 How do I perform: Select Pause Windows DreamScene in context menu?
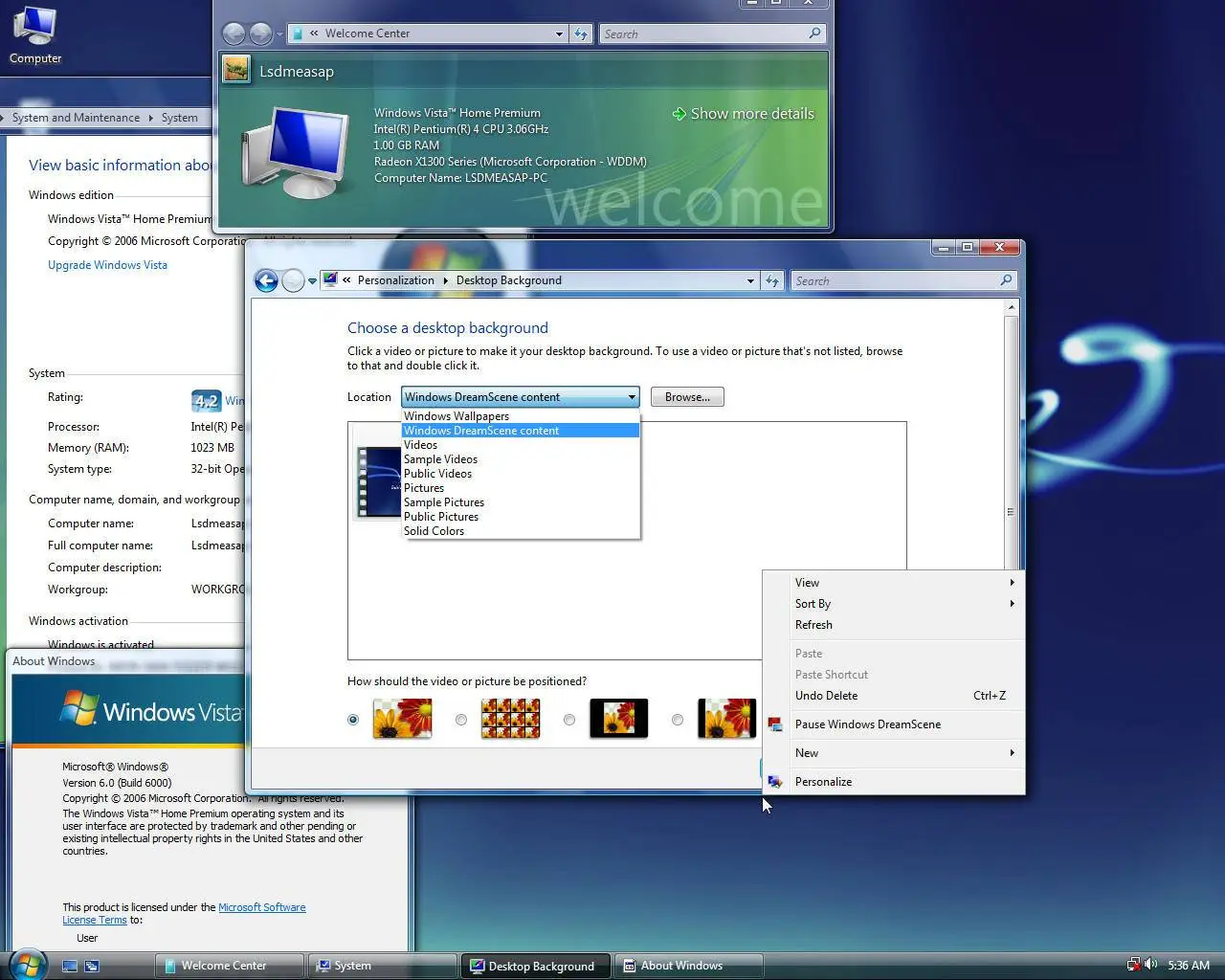pyautogui.click(x=867, y=724)
